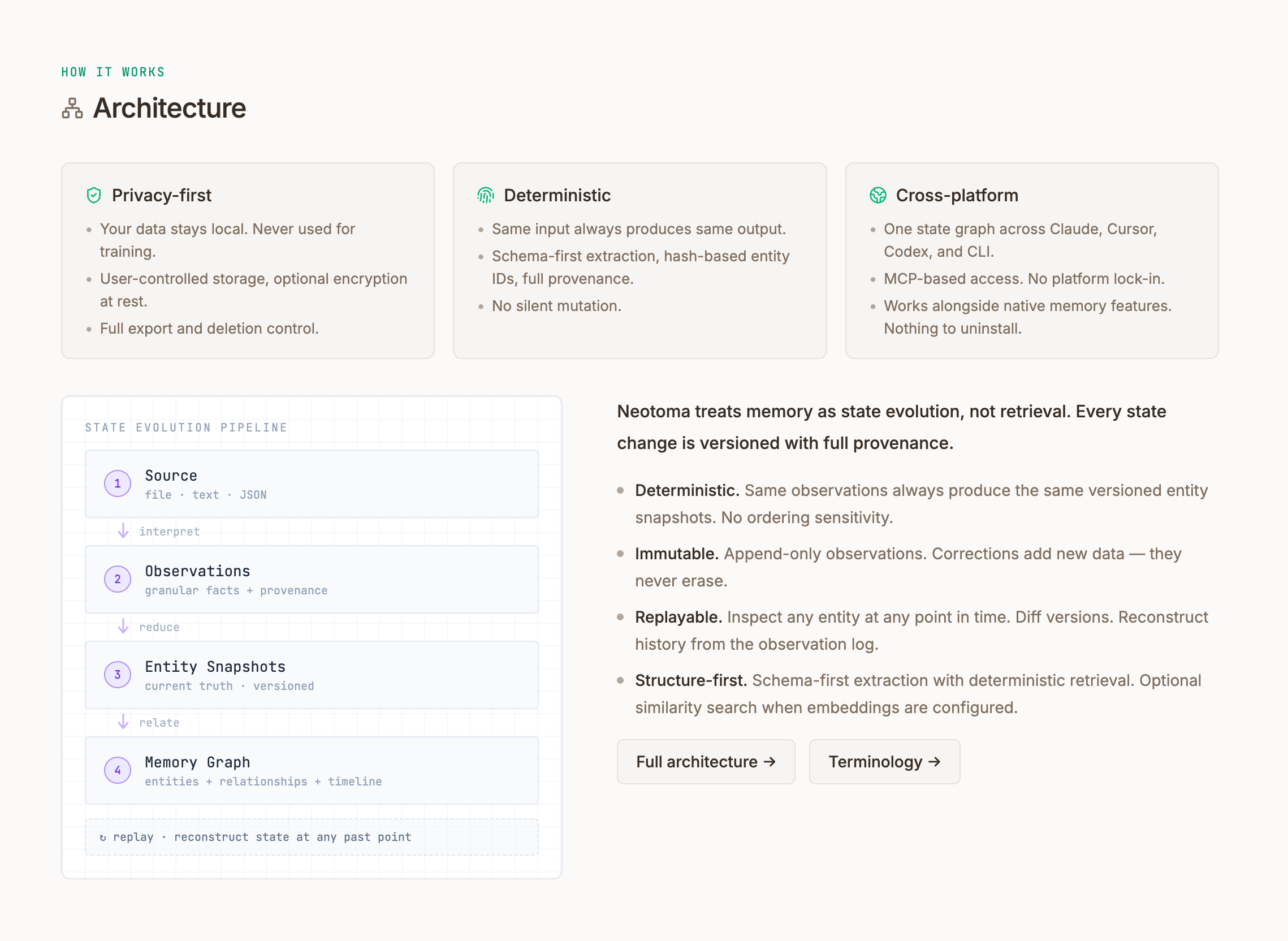Image resolution: width=1288 pixels, height=941 pixels.
Task: Expand the Memory Graph card
Action: pyautogui.click(x=311, y=771)
